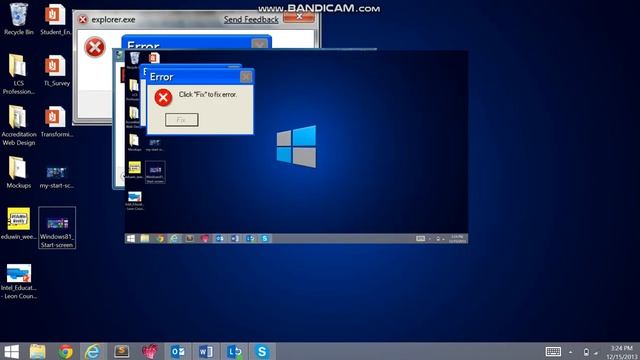
Task: Click the Fix button in Error dialog
Action: 182,120
